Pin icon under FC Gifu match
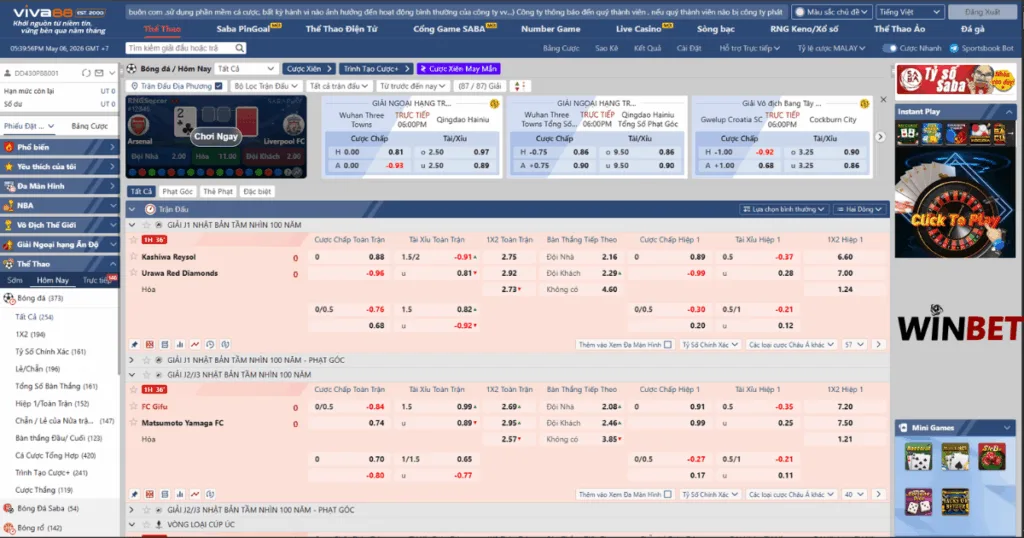This screenshot has width=1024, height=538. tap(135, 494)
